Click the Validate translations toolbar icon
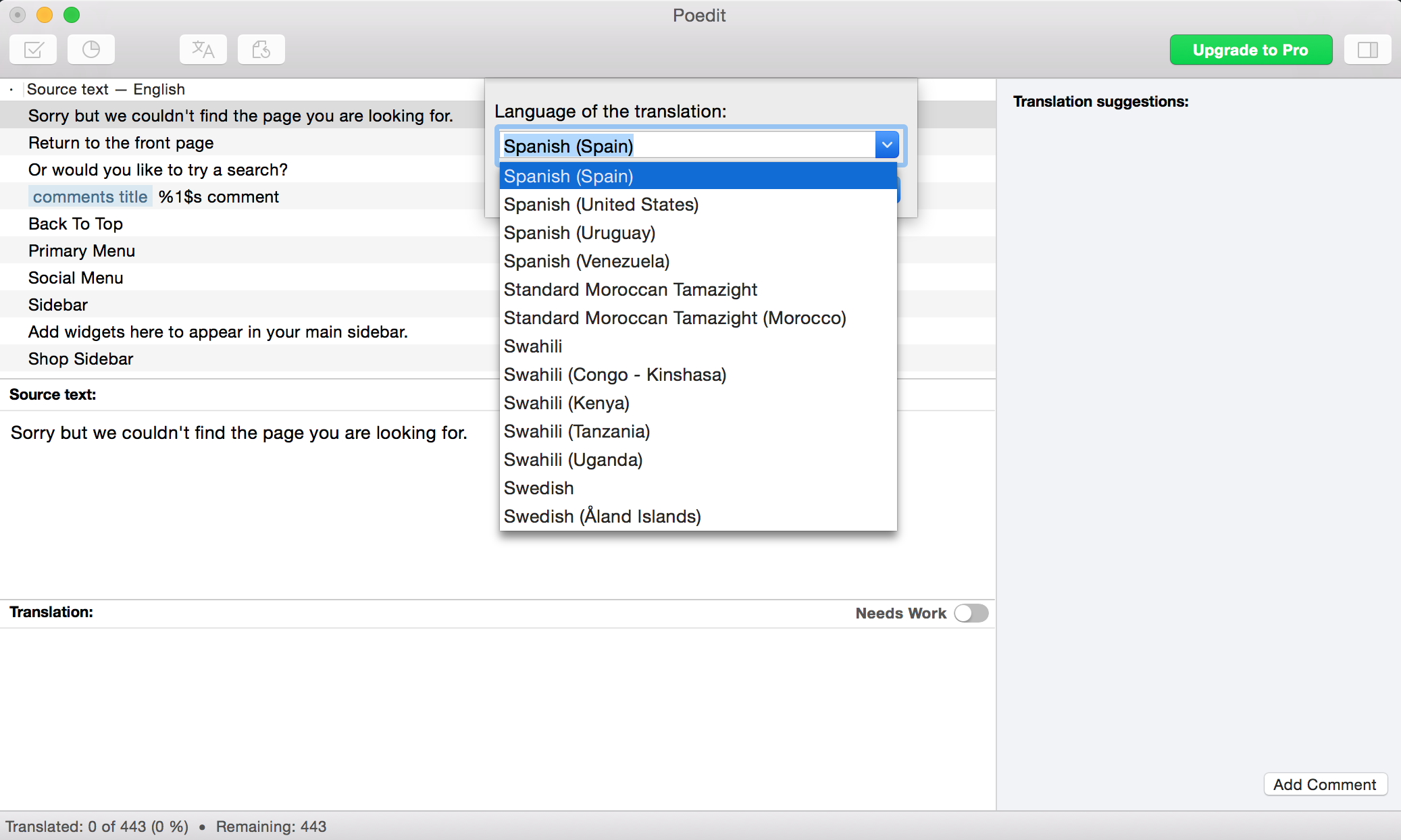This screenshot has width=1401, height=840. point(33,49)
